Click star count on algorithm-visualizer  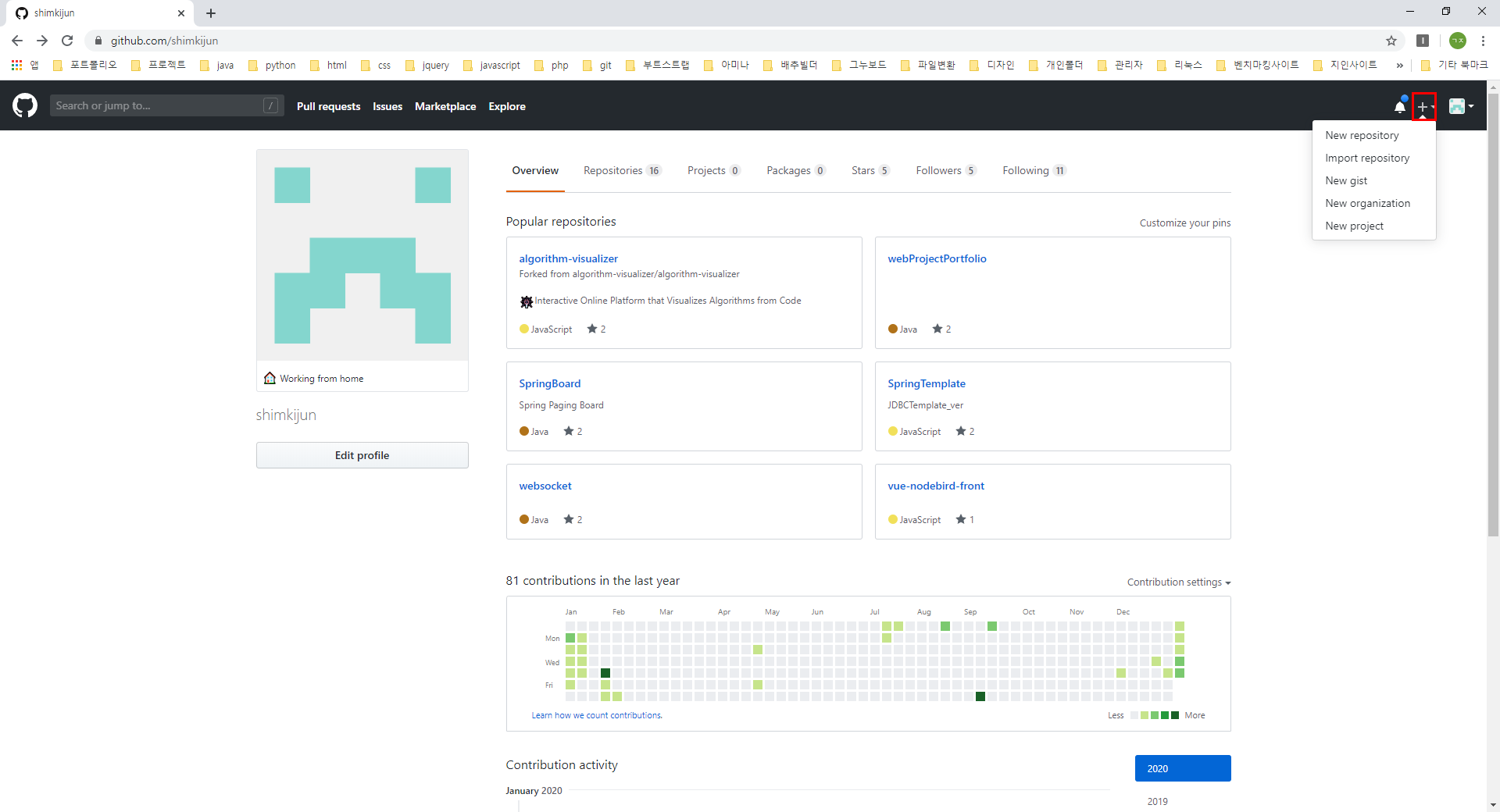point(596,329)
